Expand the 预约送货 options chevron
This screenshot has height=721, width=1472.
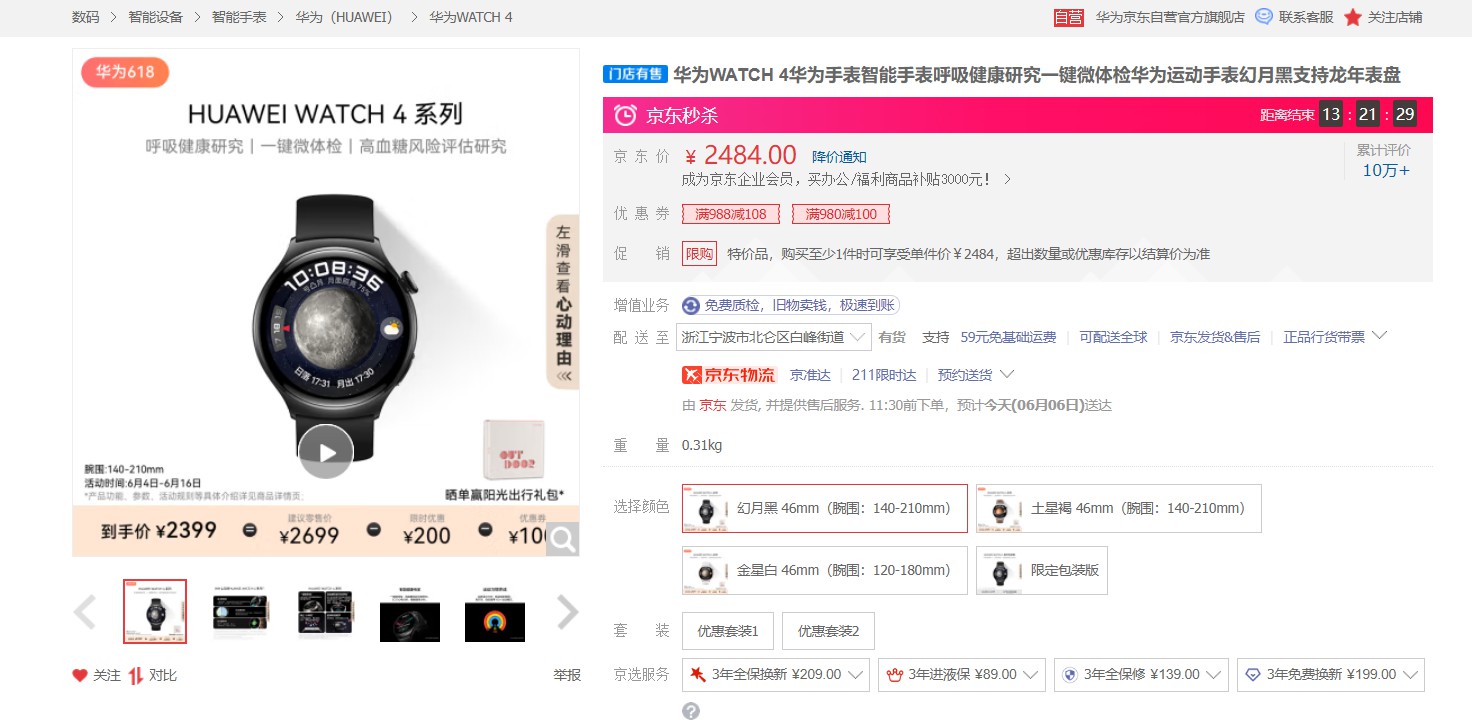(x=1007, y=374)
